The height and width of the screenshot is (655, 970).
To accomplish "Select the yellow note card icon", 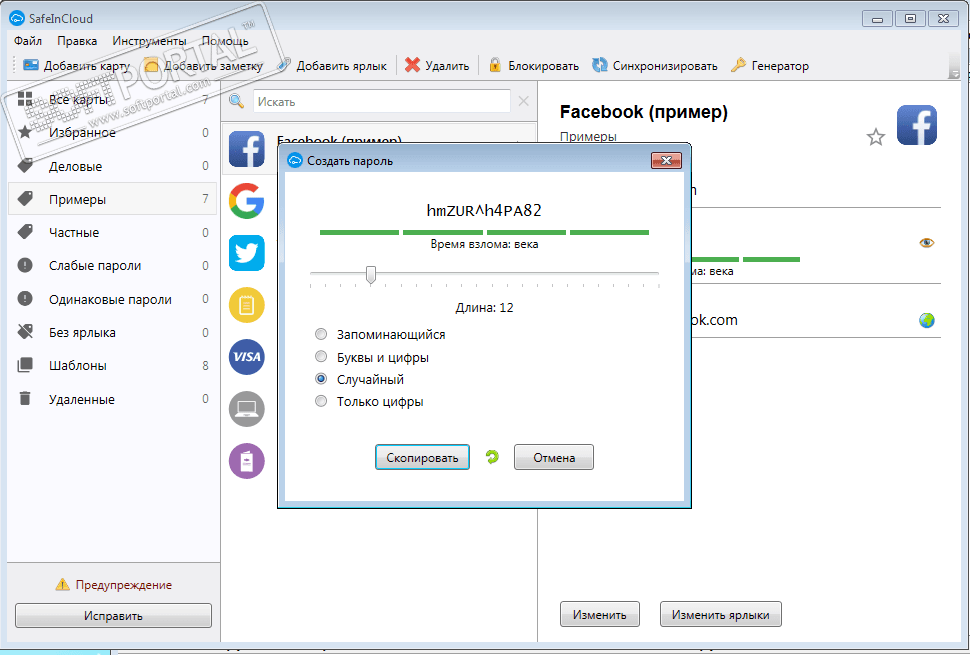I will 247,305.
